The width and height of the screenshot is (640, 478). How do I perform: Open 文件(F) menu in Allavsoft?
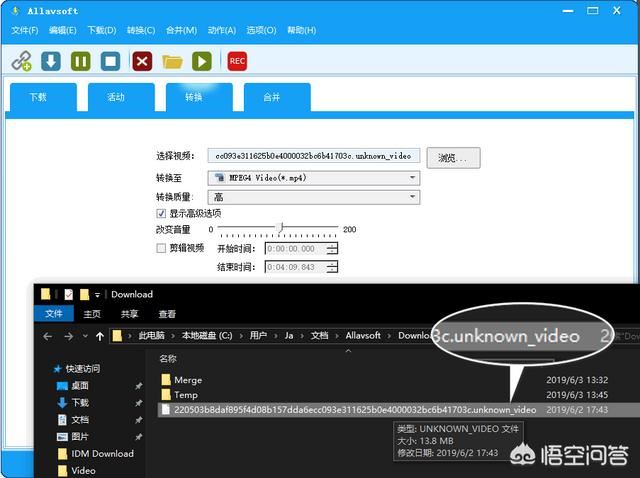pyautogui.click(x=24, y=30)
